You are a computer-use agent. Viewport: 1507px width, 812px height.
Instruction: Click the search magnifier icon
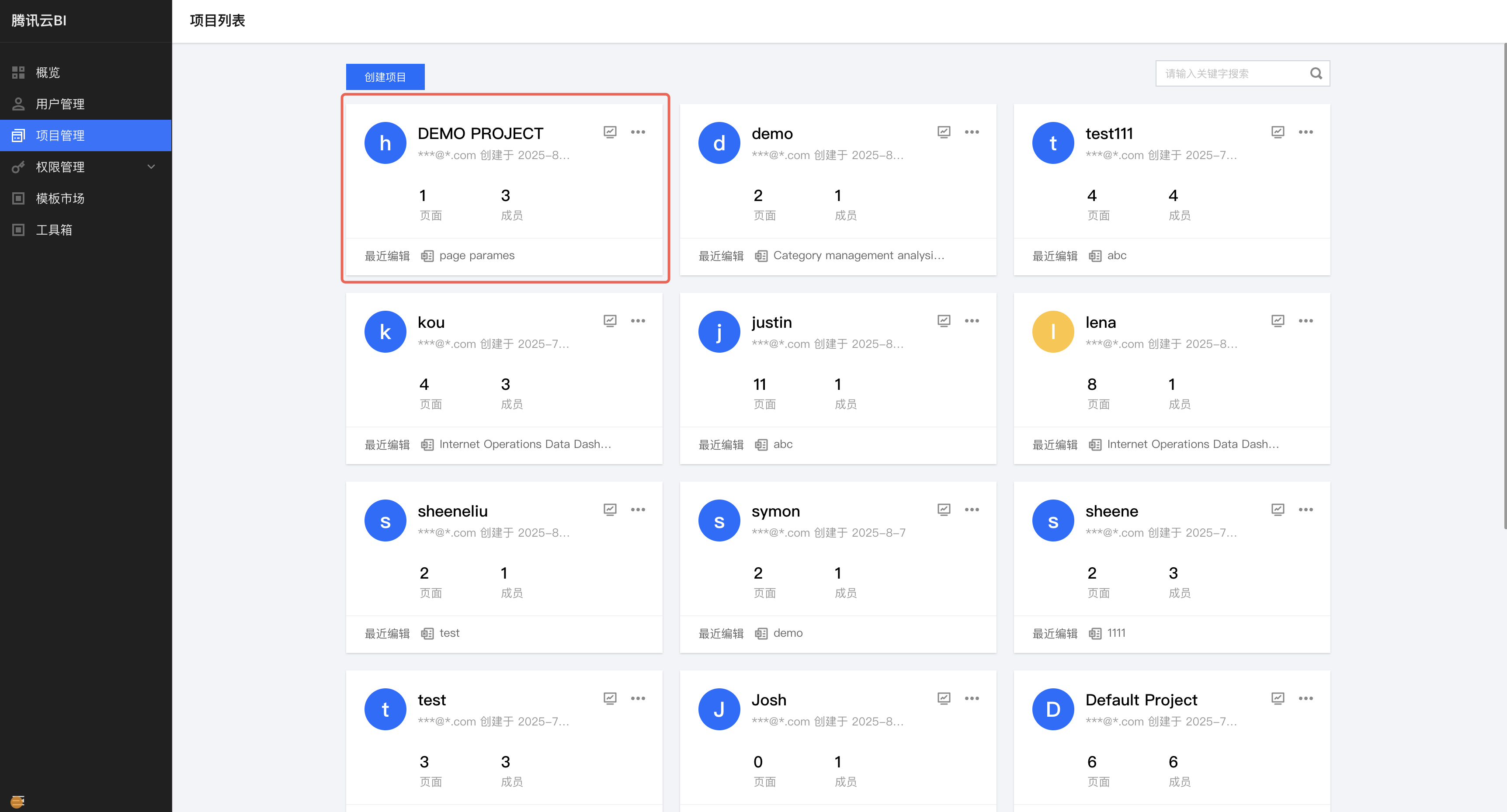pos(1316,73)
